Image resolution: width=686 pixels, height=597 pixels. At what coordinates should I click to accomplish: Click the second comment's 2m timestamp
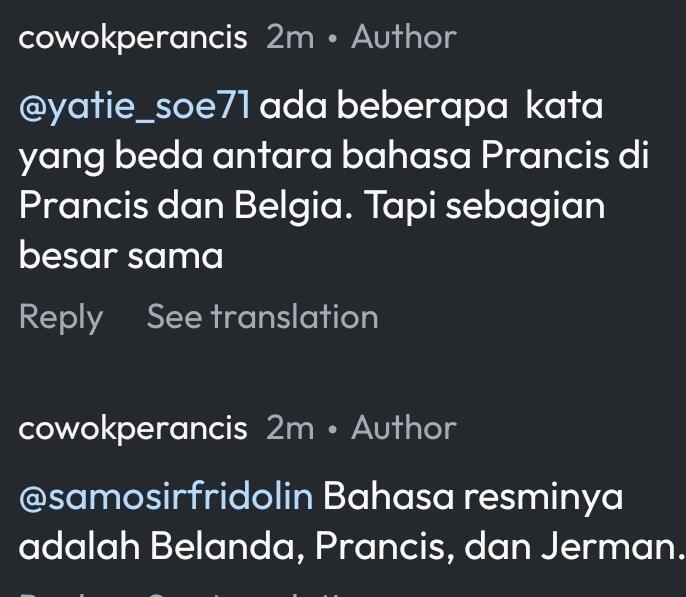pos(290,428)
